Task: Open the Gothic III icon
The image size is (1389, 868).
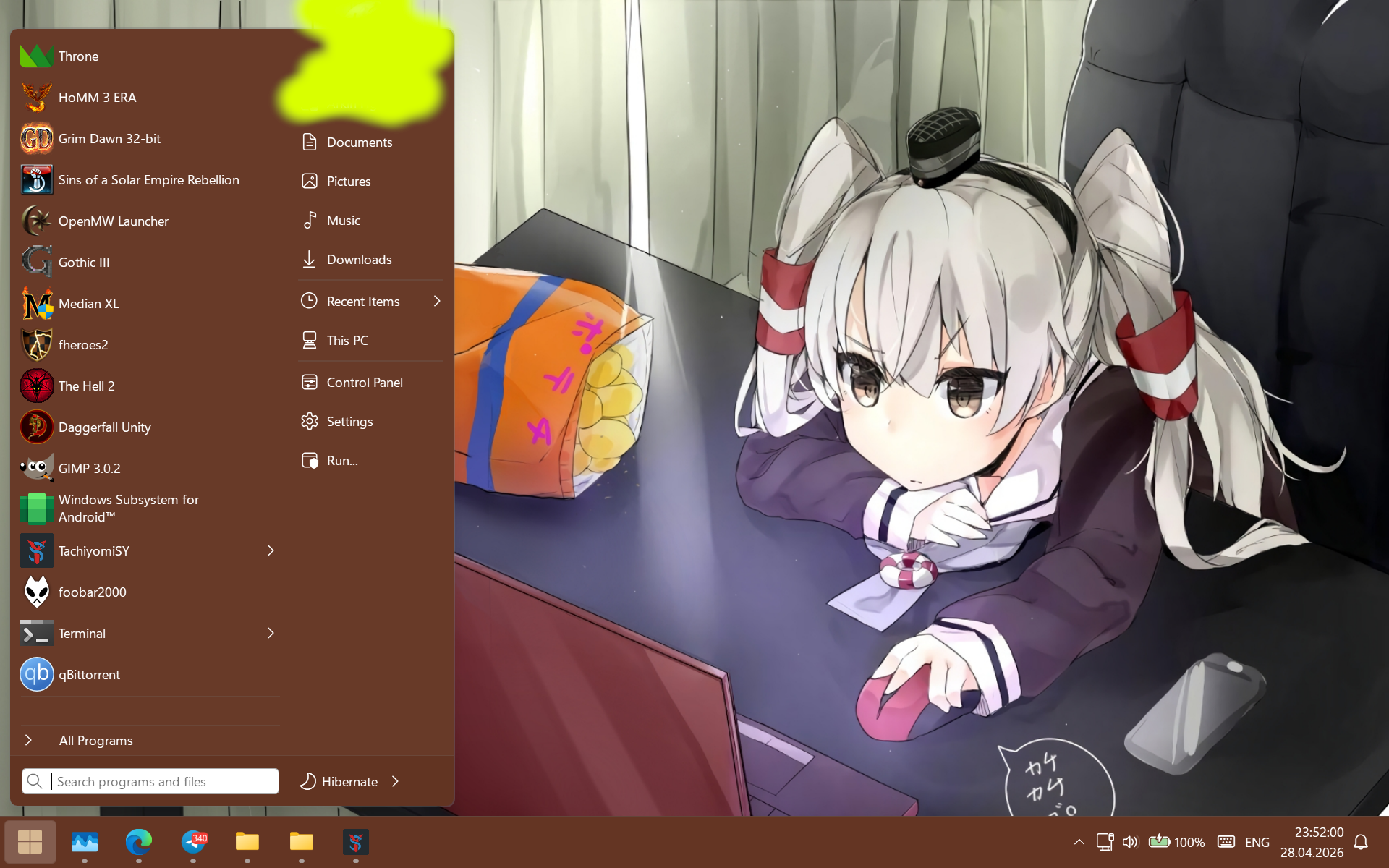Action: pos(36,263)
